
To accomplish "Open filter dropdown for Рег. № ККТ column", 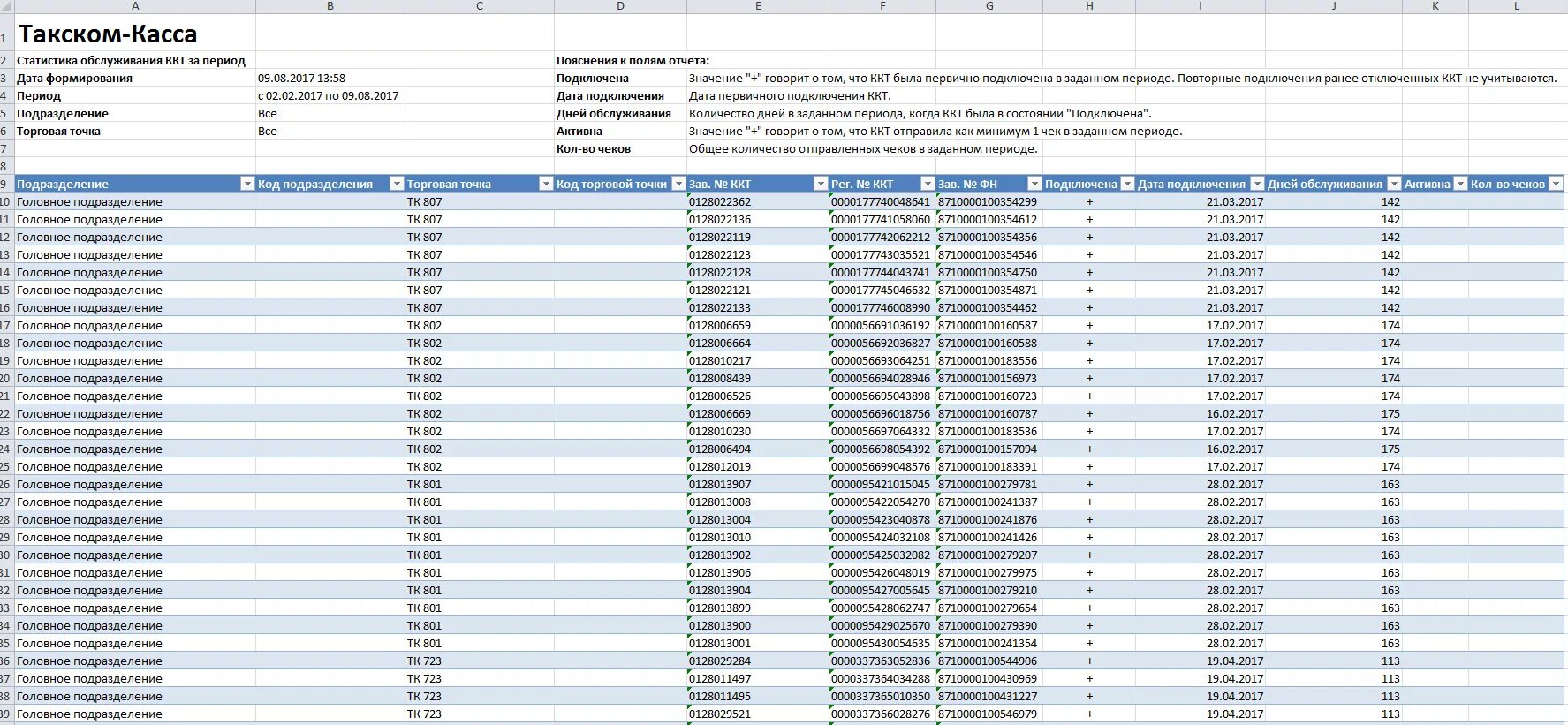I will 928,184.
